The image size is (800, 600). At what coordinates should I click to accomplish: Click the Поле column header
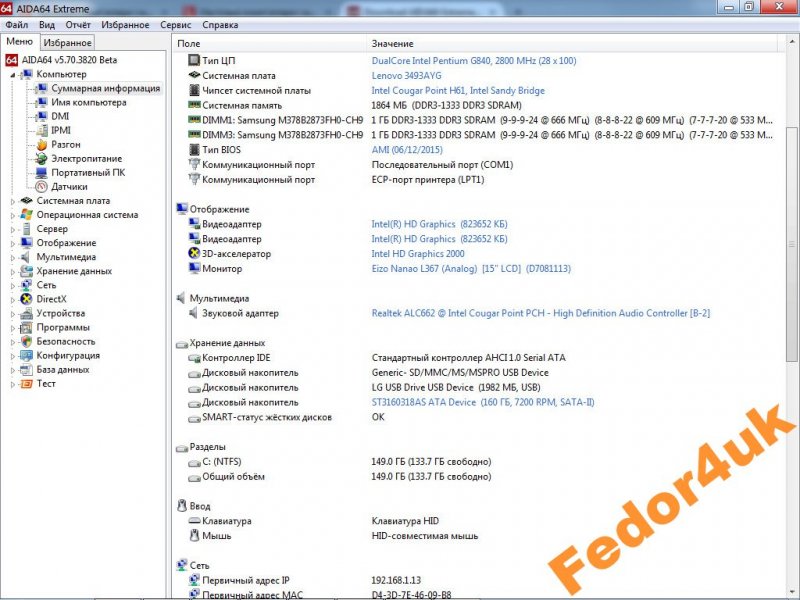[189, 44]
